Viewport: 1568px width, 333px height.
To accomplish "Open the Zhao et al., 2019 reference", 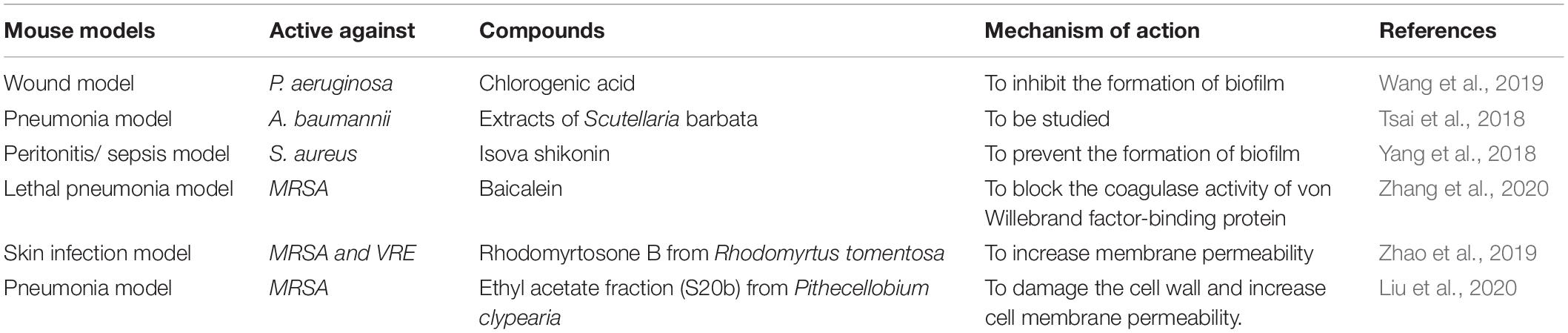I will pos(1457,253).
